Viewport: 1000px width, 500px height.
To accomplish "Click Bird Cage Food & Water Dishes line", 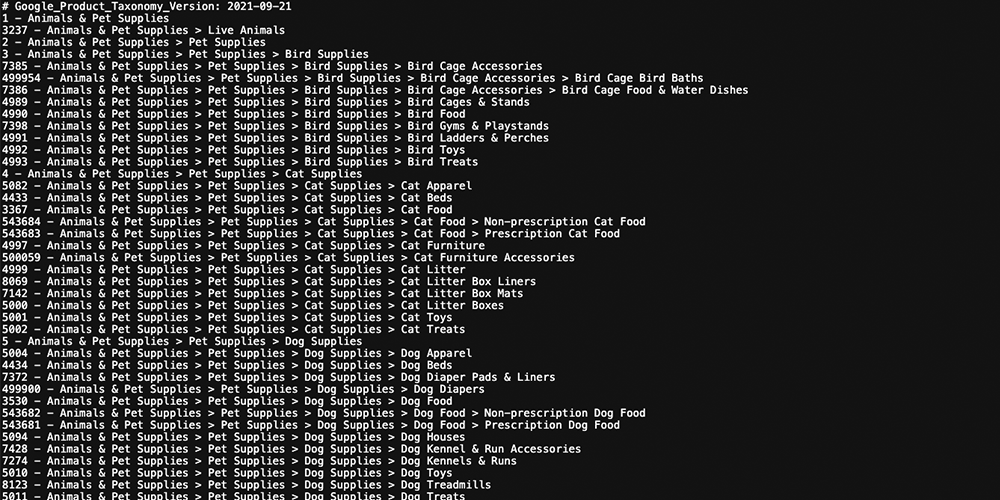I will pos(375,91).
